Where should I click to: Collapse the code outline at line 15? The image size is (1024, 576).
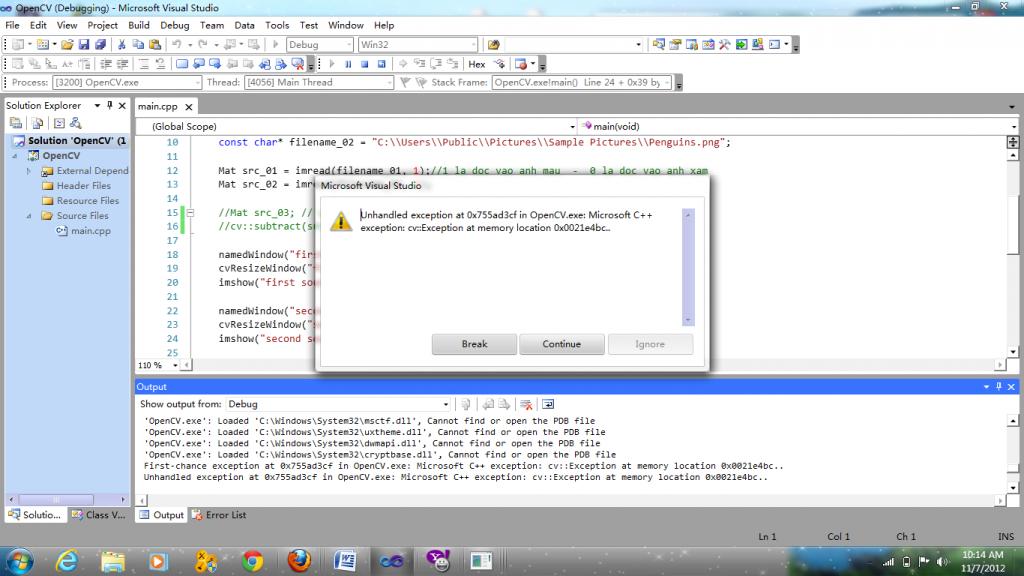[191, 213]
